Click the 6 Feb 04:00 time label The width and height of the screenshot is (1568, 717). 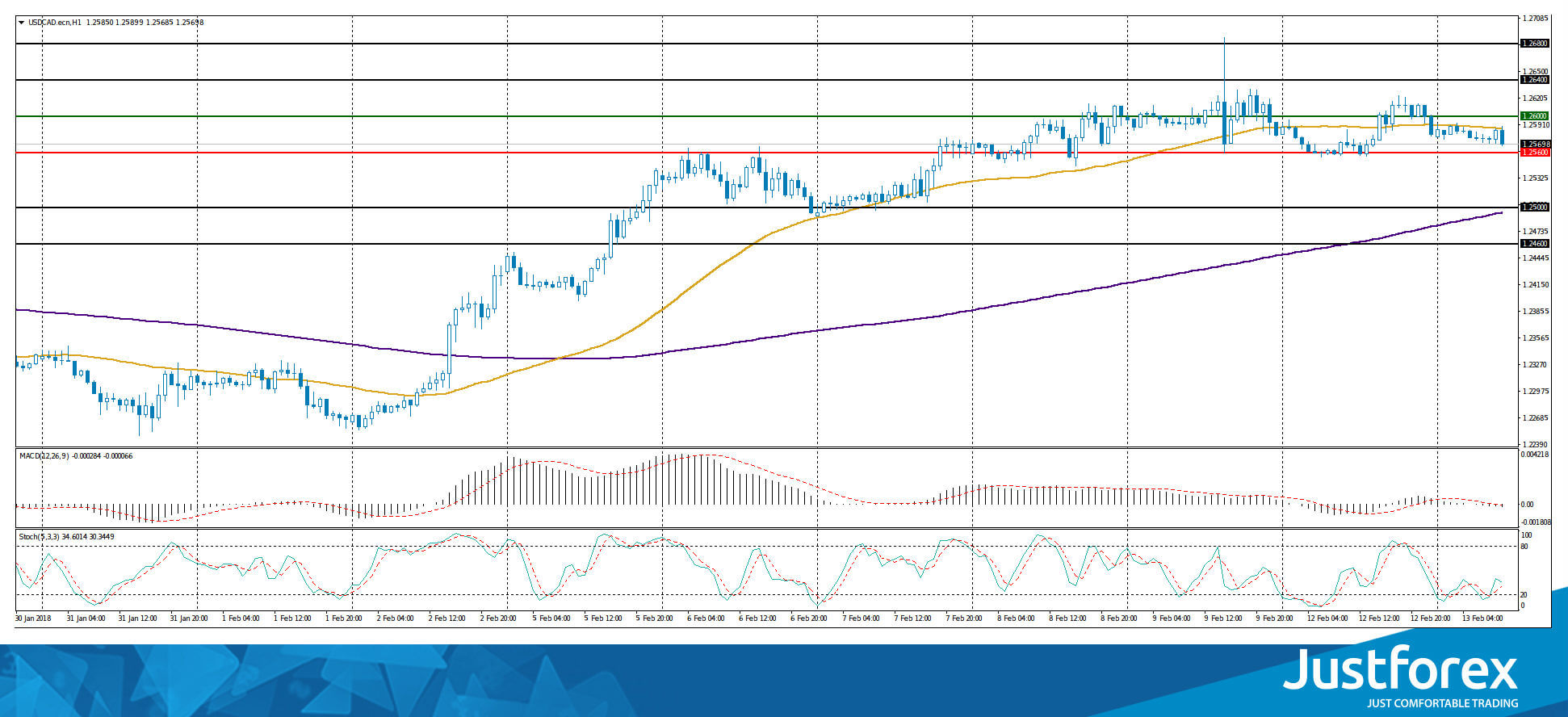pyautogui.click(x=706, y=618)
